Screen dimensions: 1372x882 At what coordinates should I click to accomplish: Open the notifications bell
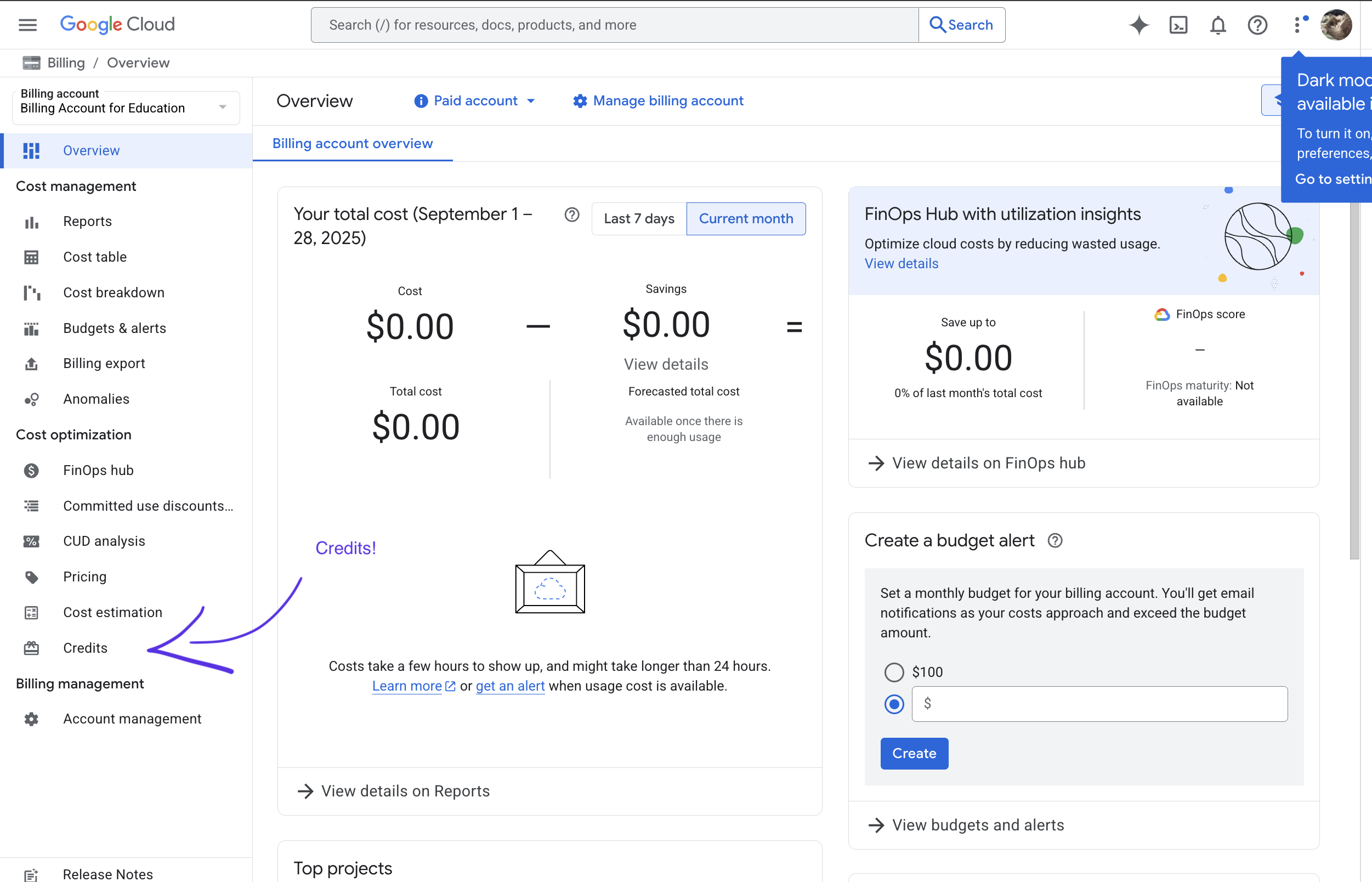(1217, 25)
